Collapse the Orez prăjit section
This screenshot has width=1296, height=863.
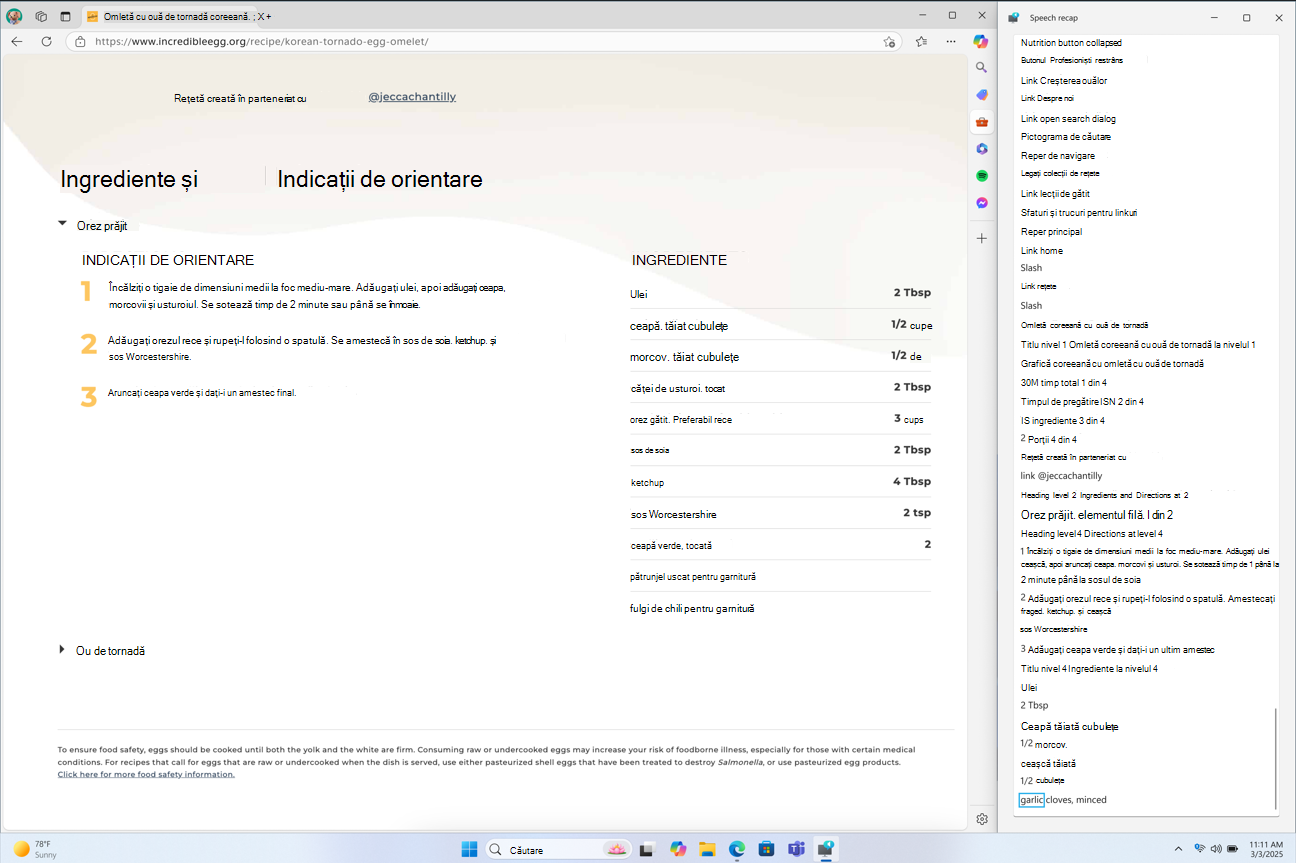coord(62,225)
